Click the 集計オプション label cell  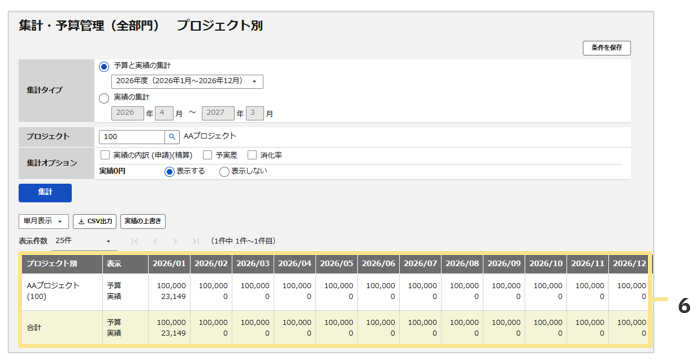point(56,163)
